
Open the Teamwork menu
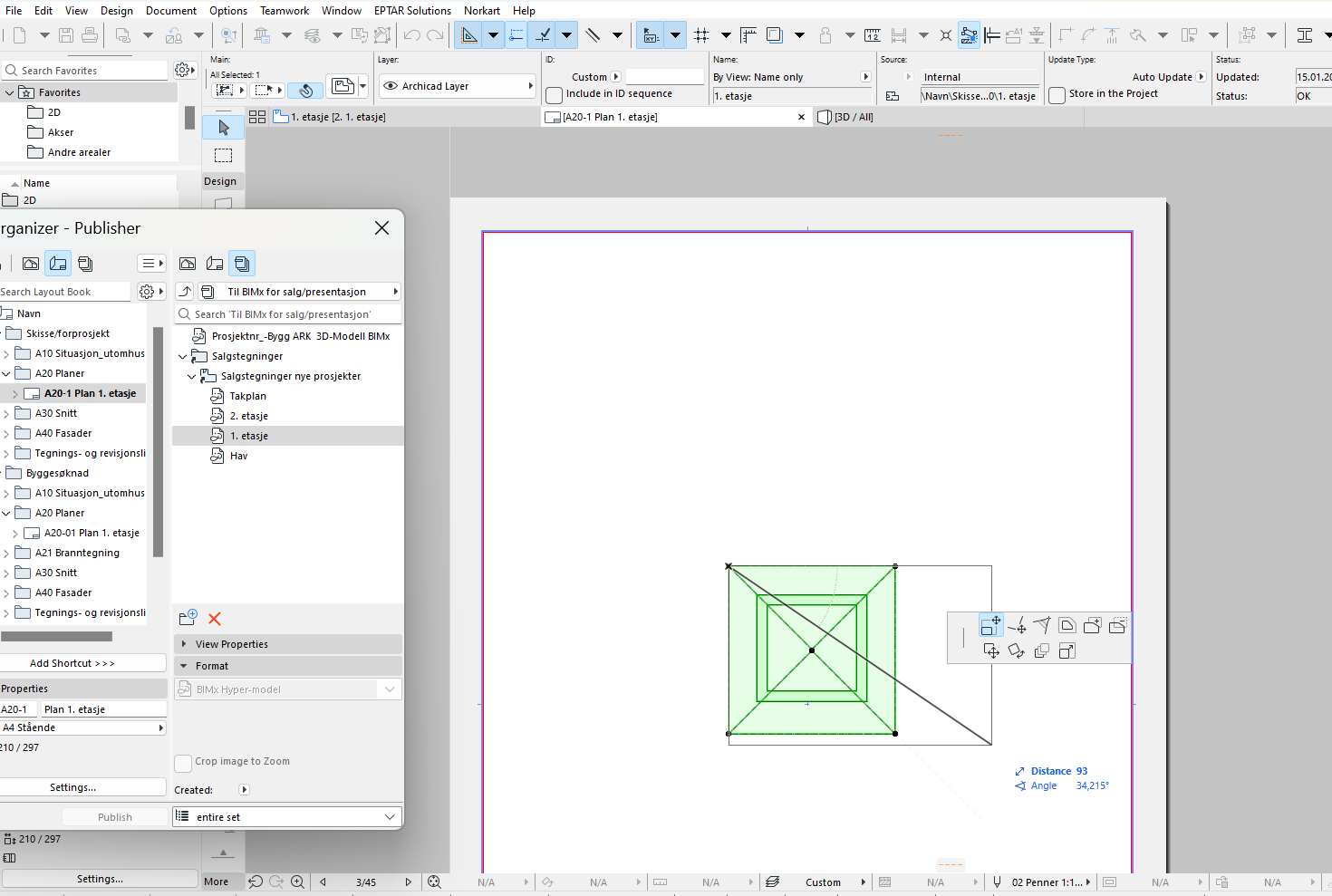point(284,11)
